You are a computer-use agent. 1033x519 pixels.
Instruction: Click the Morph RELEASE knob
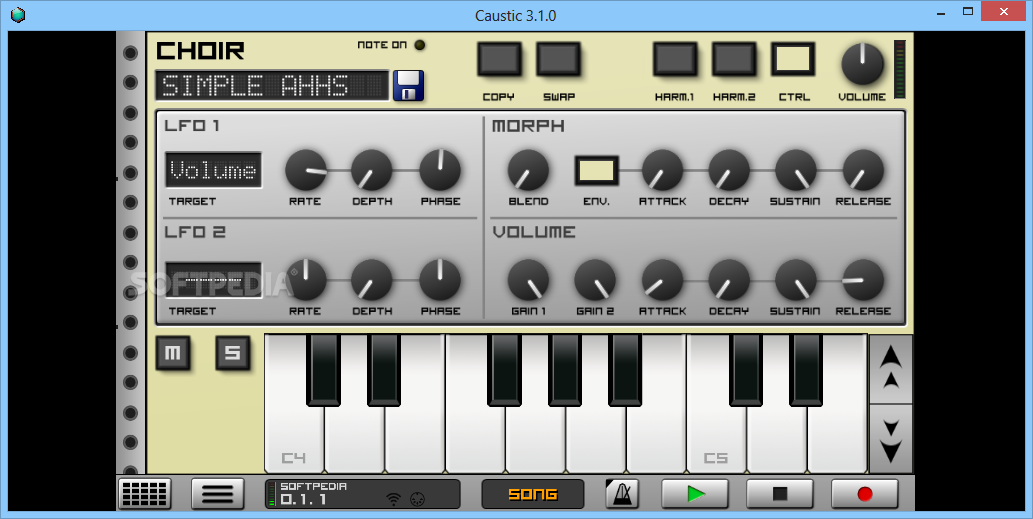[863, 170]
